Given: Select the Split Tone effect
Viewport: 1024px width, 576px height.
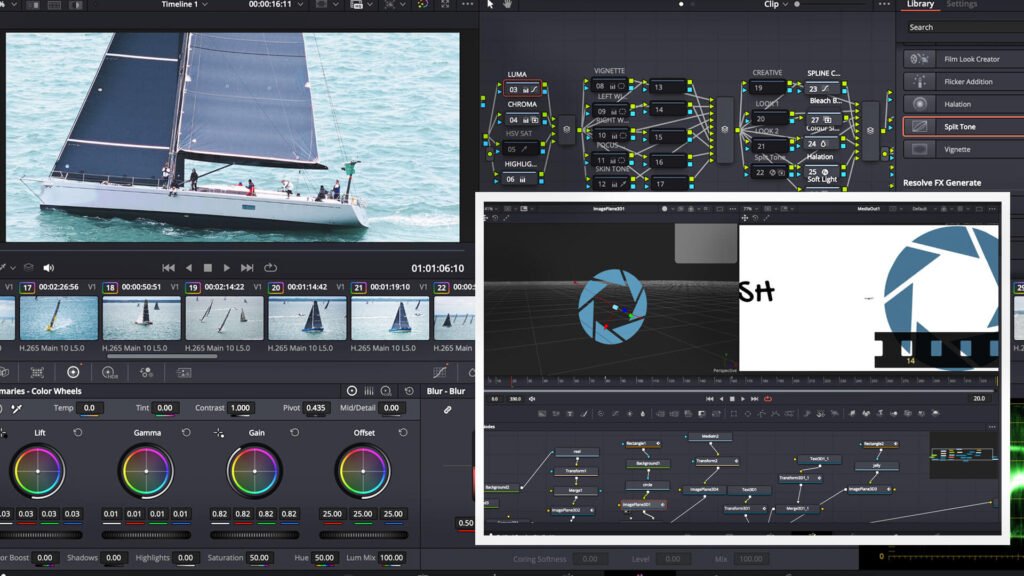Looking at the screenshot, I should point(964,127).
